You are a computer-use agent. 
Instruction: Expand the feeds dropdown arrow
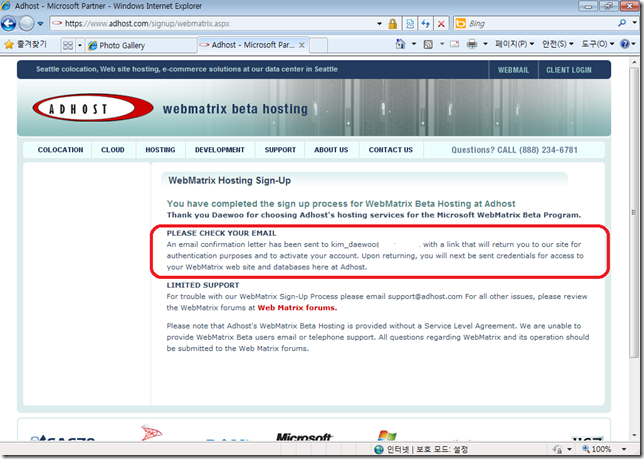click(x=442, y=44)
